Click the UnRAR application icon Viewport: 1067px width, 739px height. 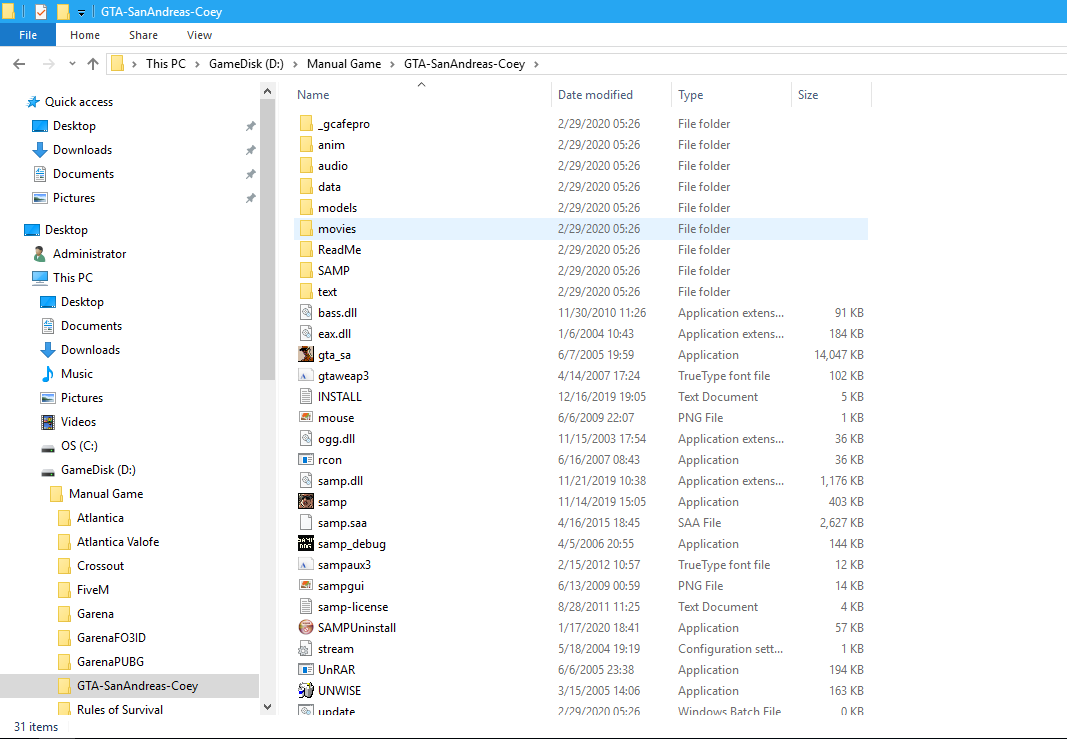(x=306, y=670)
